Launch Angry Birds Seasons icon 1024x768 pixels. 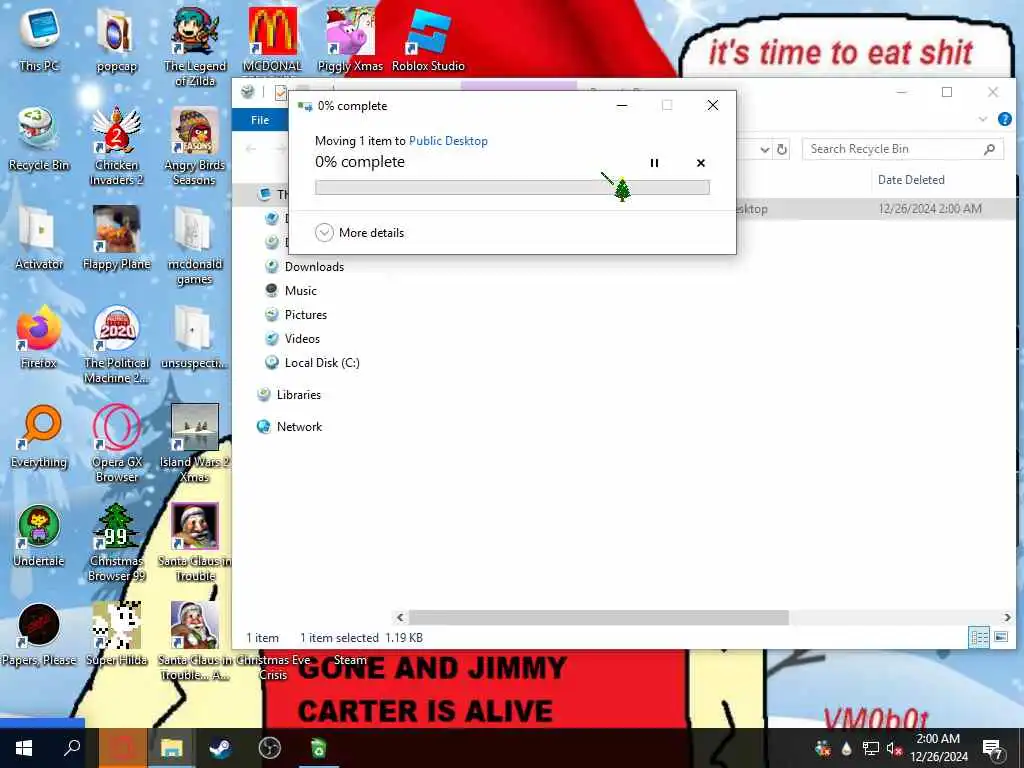(195, 145)
